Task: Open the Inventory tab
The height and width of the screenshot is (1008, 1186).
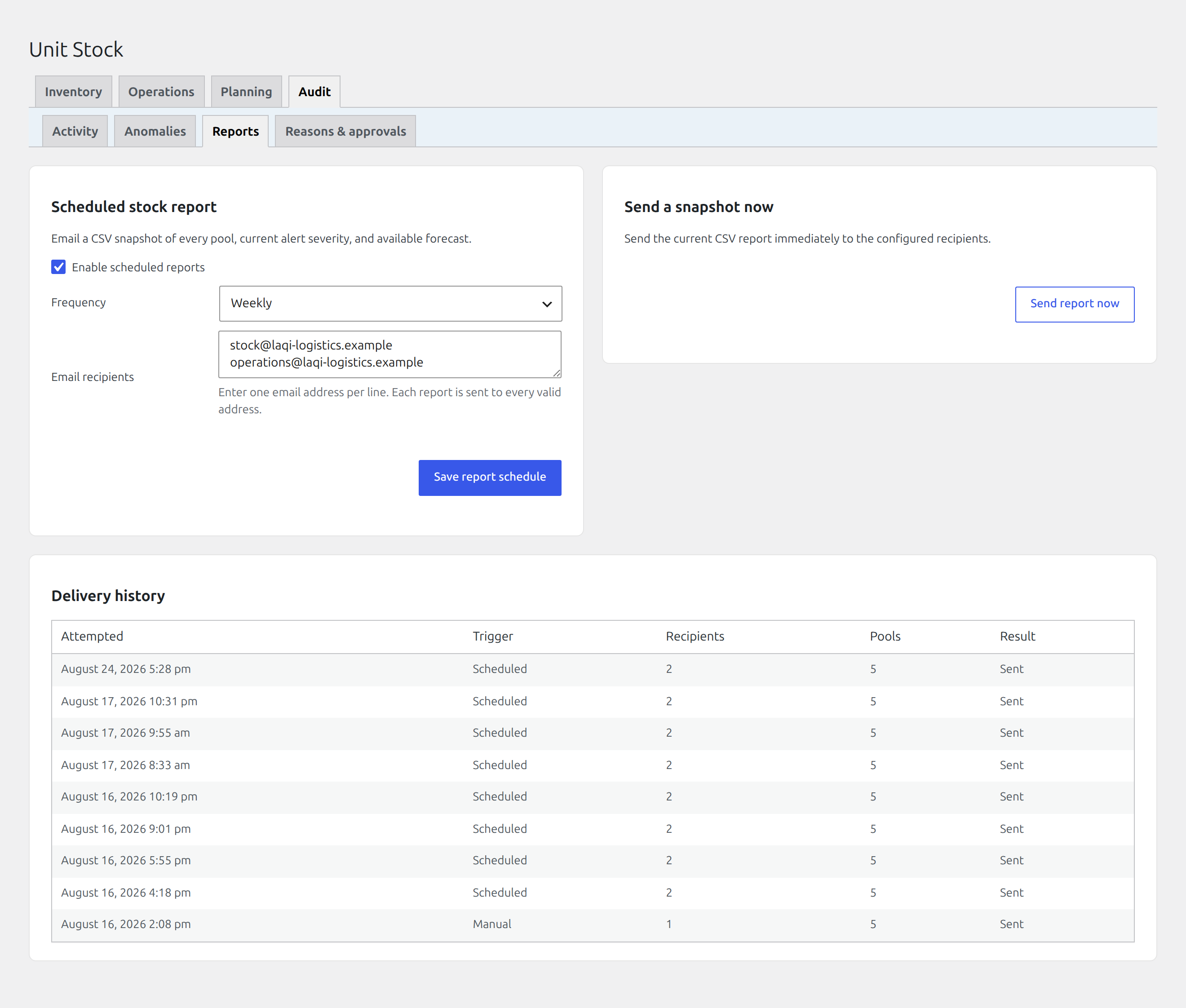Action: (x=73, y=92)
